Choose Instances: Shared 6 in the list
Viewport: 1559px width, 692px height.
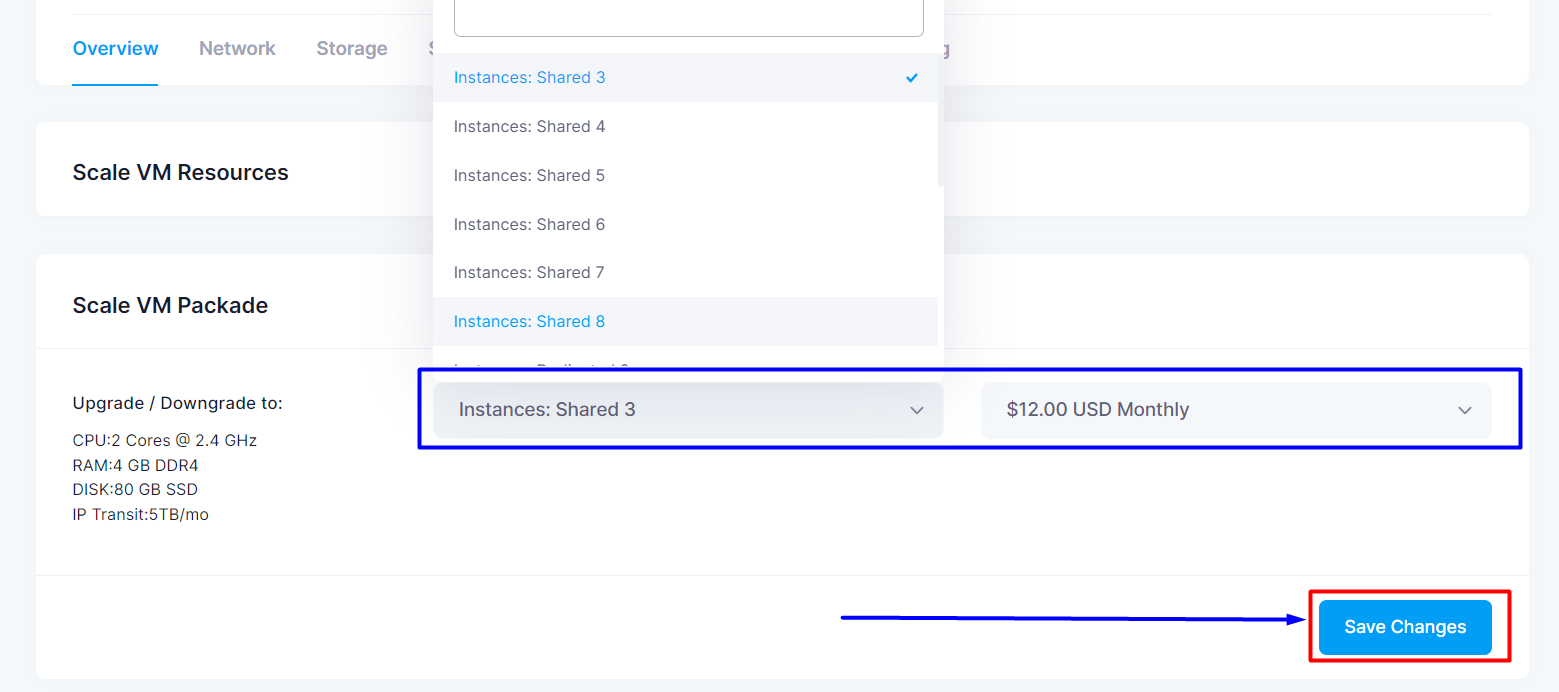point(685,224)
